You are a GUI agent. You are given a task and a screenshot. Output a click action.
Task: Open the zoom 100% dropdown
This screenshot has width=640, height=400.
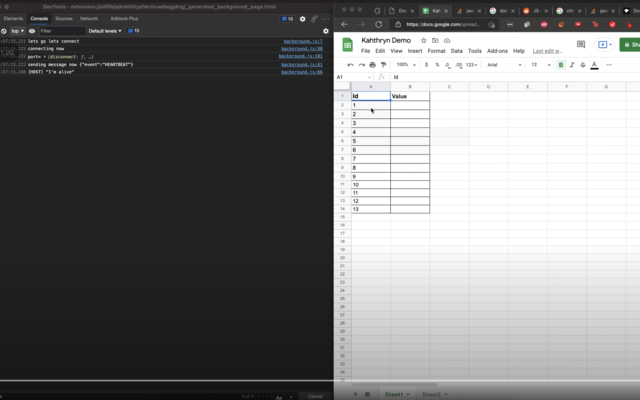click(404, 65)
